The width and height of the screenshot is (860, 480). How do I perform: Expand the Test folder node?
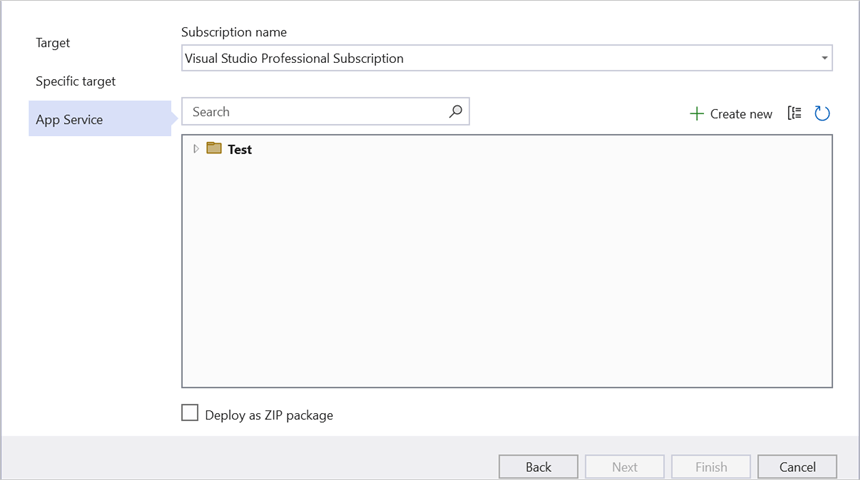[x=196, y=149]
